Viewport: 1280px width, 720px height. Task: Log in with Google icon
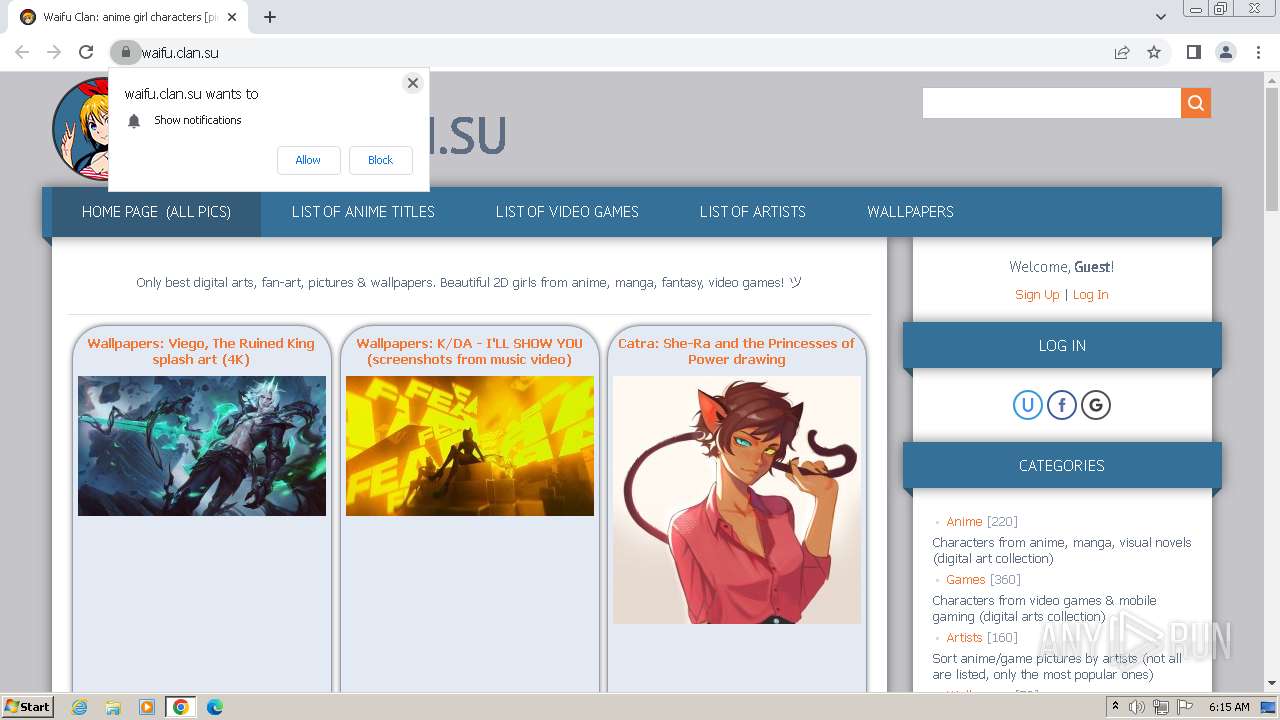point(1096,405)
